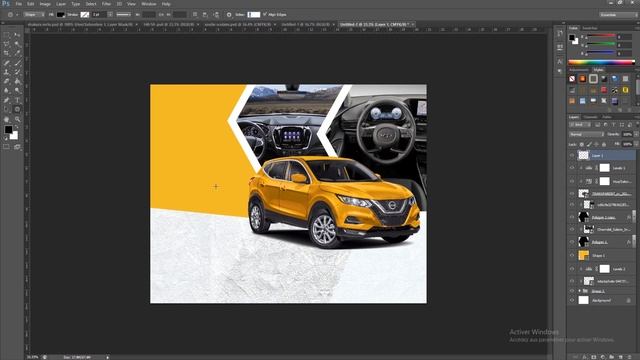The width and height of the screenshot is (640, 360).
Task: Open the Window menu
Action: (x=149, y=4)
